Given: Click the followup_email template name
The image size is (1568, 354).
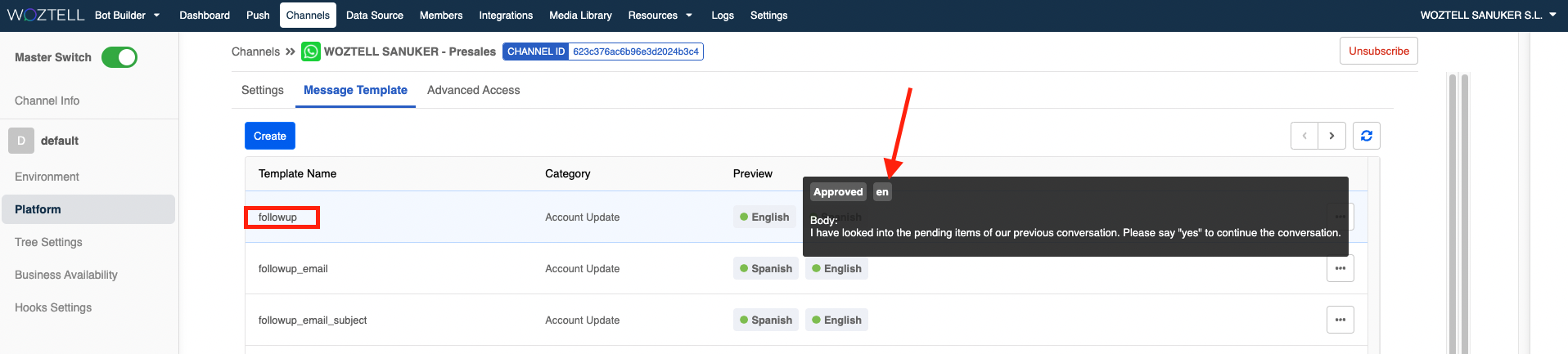Looking at the screenshot, I should click(293, 268).
